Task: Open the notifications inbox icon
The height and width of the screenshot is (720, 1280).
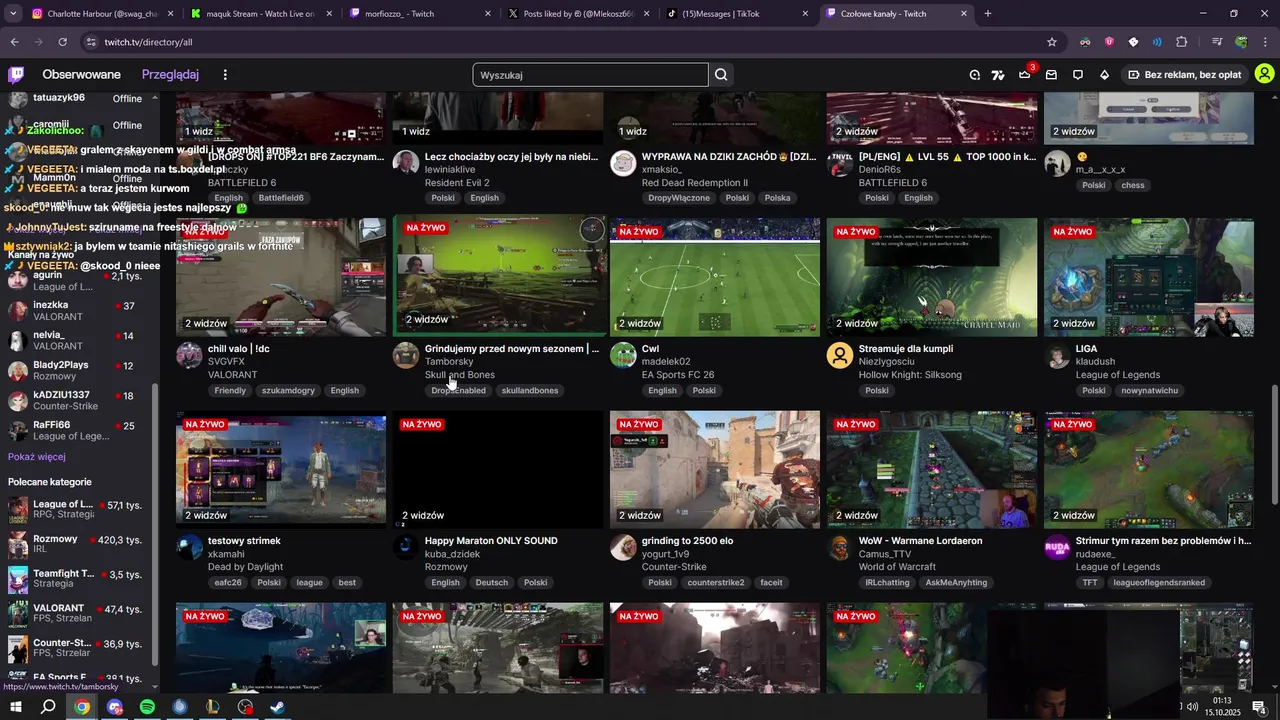Action: tap(1051, 75)
